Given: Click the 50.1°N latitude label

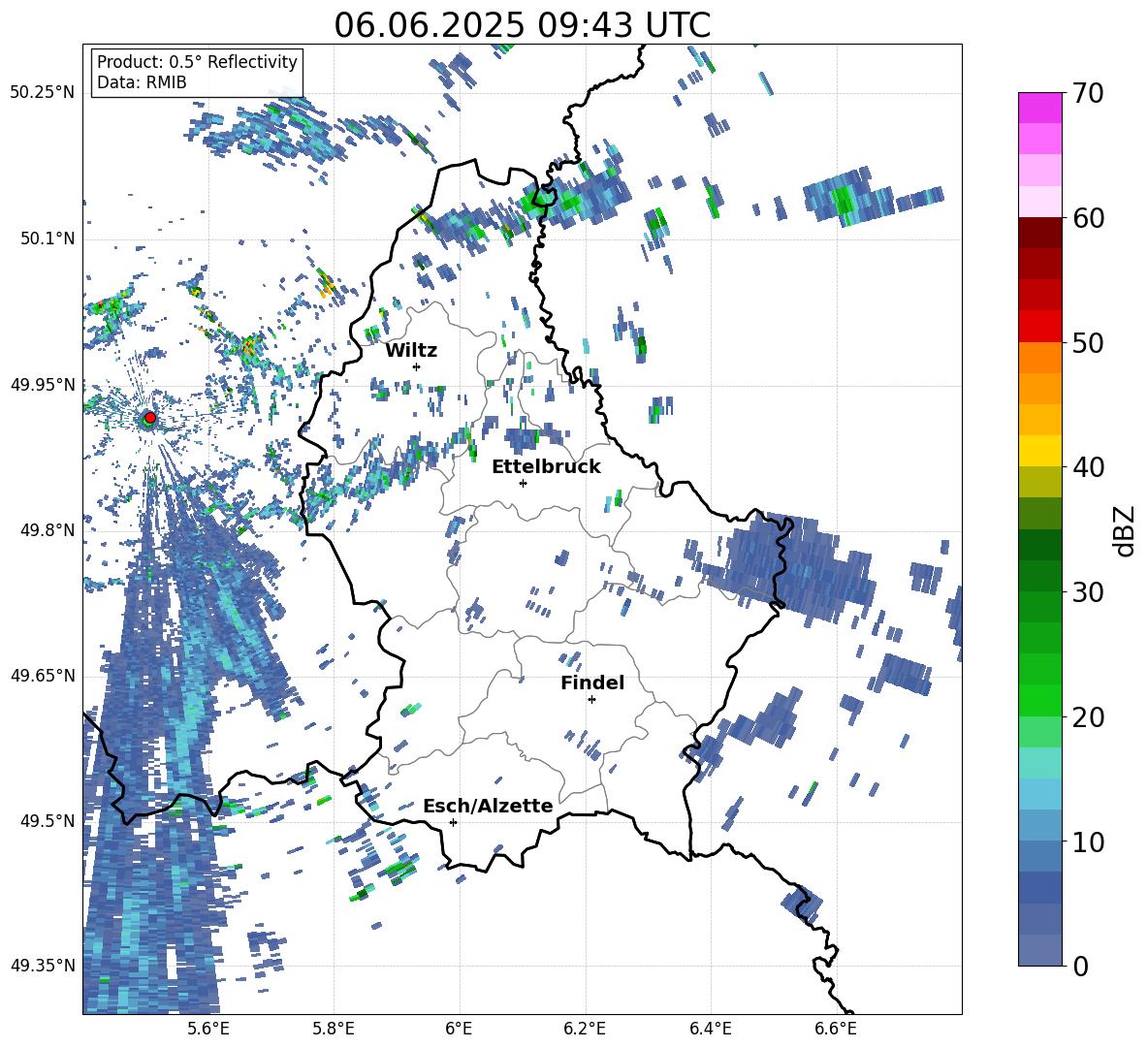Looking at the screenshot, I should point(47,238).
